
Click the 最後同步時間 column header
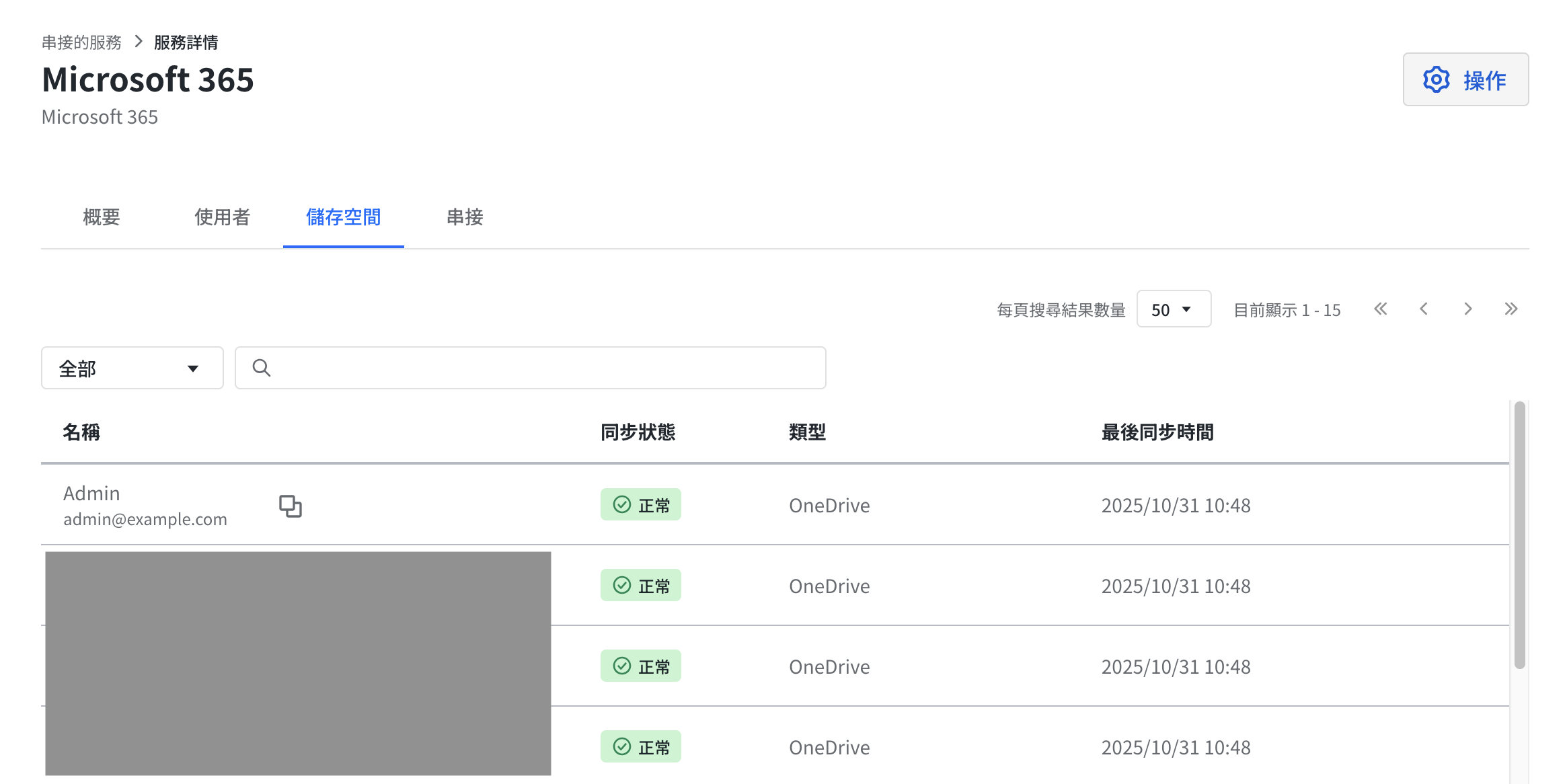click(x=1157, y=432)
